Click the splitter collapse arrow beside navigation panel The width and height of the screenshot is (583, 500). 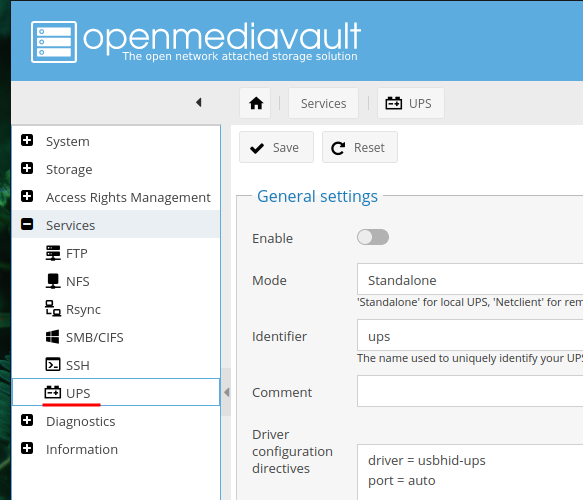(x=226, y=392)
